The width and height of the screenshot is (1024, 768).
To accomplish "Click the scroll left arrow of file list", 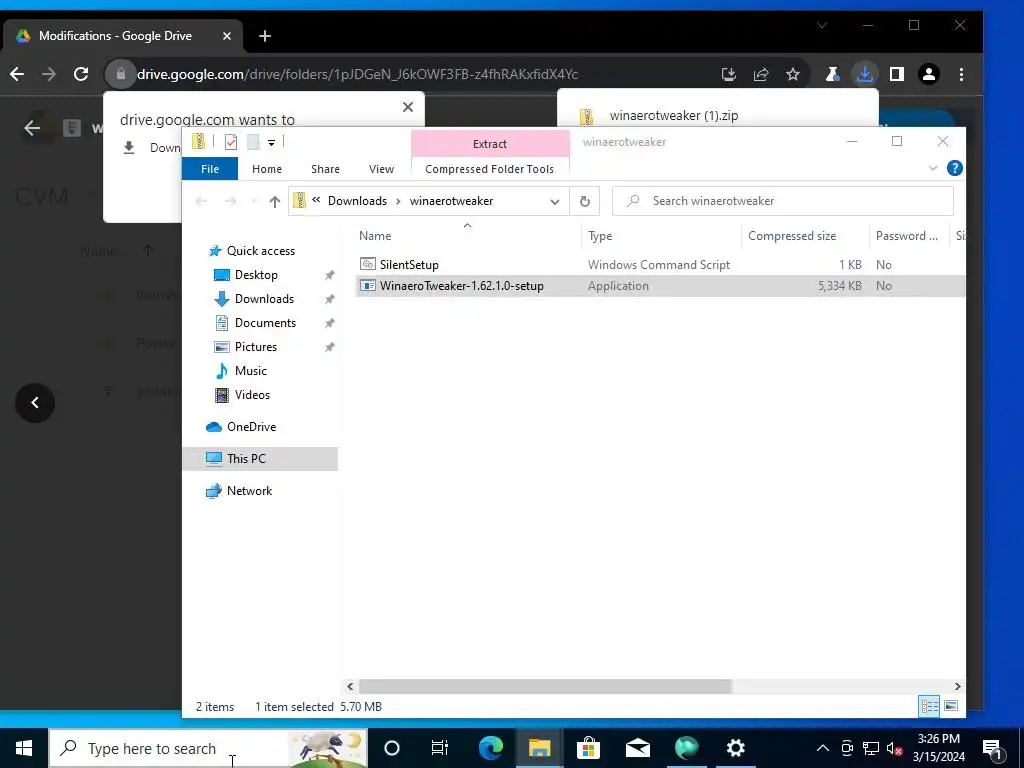I will [x=350, y=686].
